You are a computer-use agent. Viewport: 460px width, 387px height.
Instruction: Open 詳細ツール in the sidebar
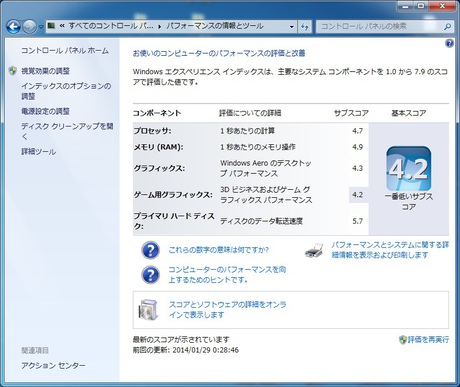[38, 152]
